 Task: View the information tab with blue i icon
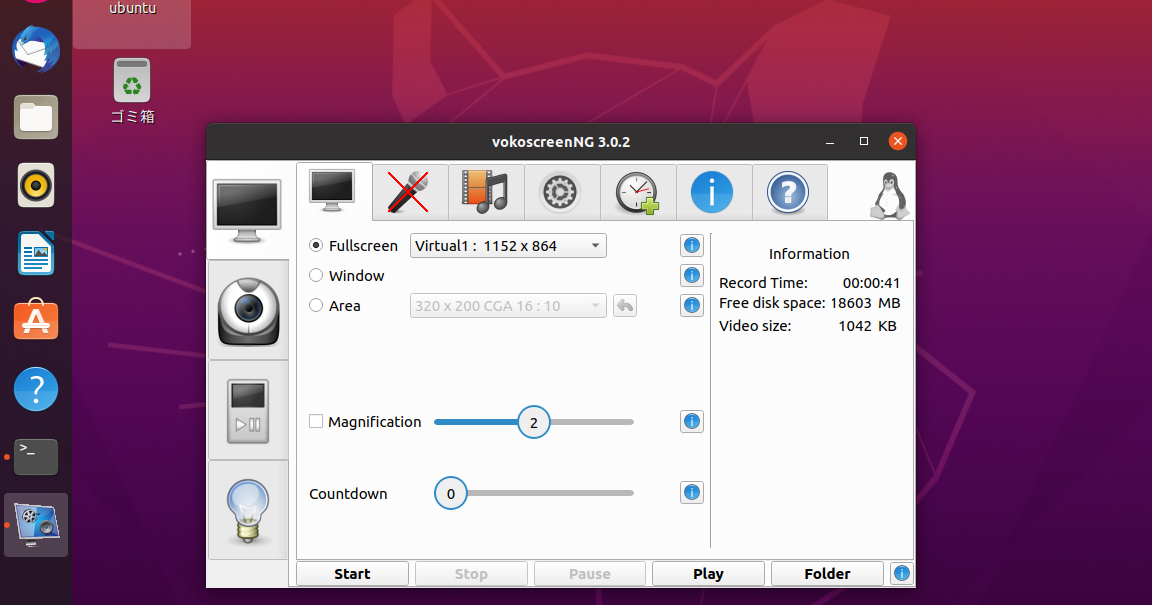[x=714, y=192]
